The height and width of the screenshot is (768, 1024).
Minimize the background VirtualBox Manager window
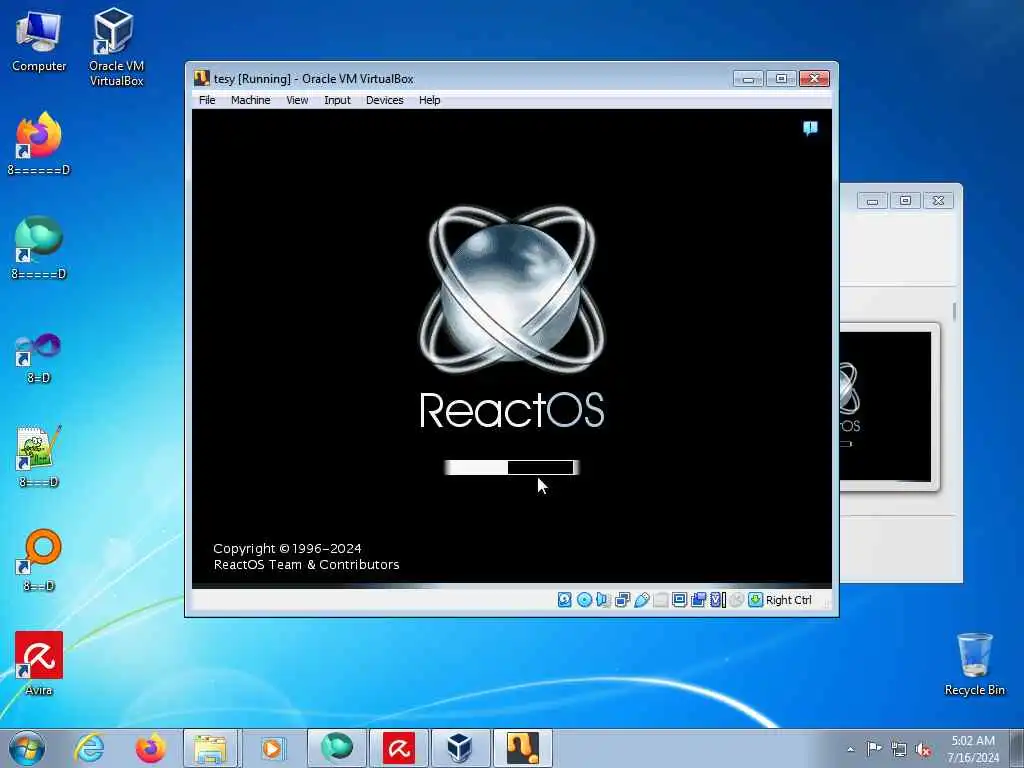click(872, 200)
